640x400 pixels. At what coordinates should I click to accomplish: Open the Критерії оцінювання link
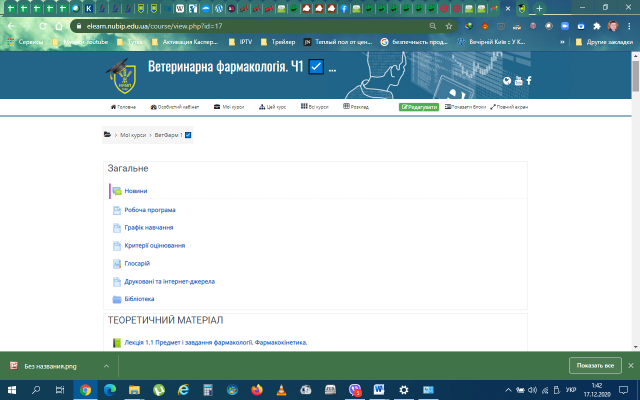point(154,245)
